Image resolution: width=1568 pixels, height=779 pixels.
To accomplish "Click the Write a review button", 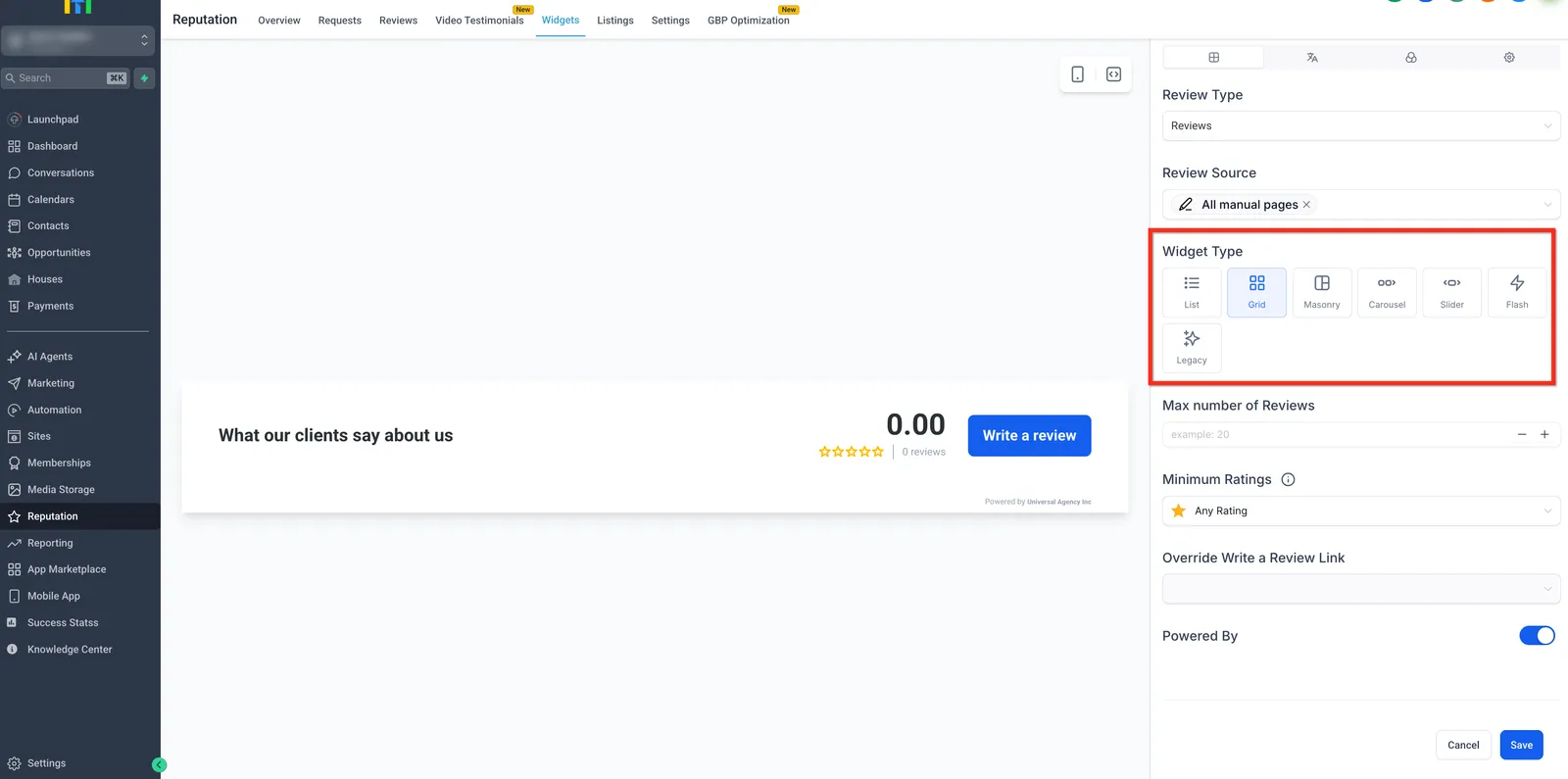I will coord(1030,436).
